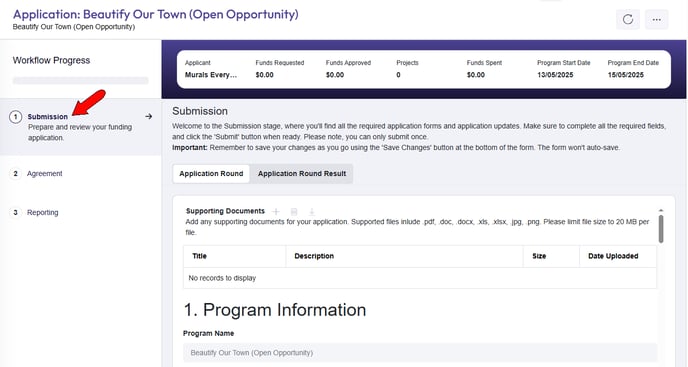Switch to Application Round tab
The height and width of the screenshot is (367, 688).
click(211, 174)
